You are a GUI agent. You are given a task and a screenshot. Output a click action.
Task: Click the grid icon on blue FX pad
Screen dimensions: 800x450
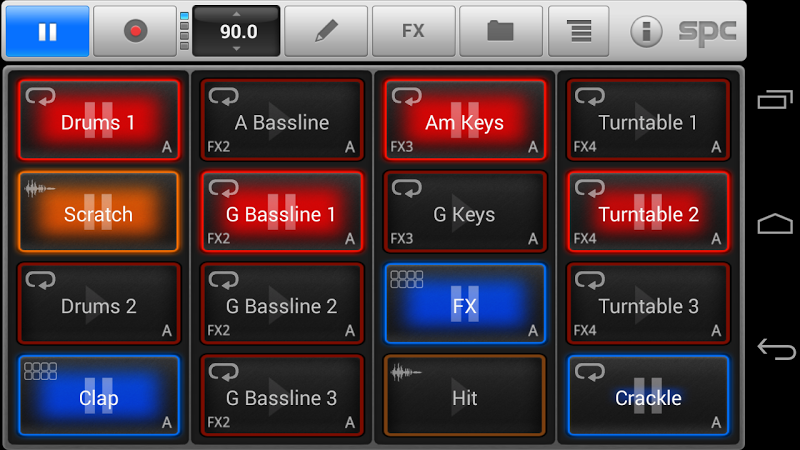[x=407, y=279]
